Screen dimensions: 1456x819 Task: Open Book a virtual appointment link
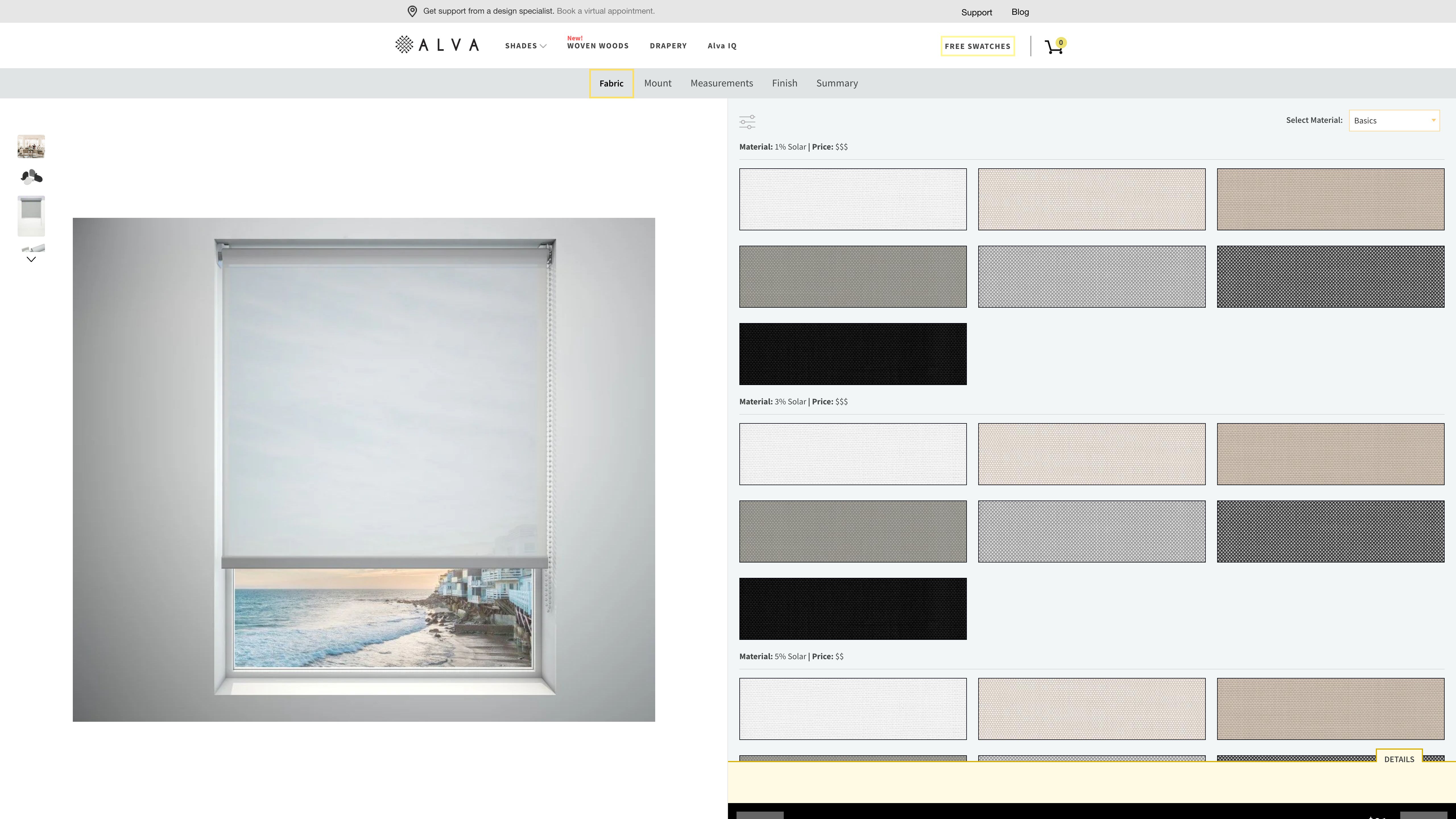click(x=605, y=11)
